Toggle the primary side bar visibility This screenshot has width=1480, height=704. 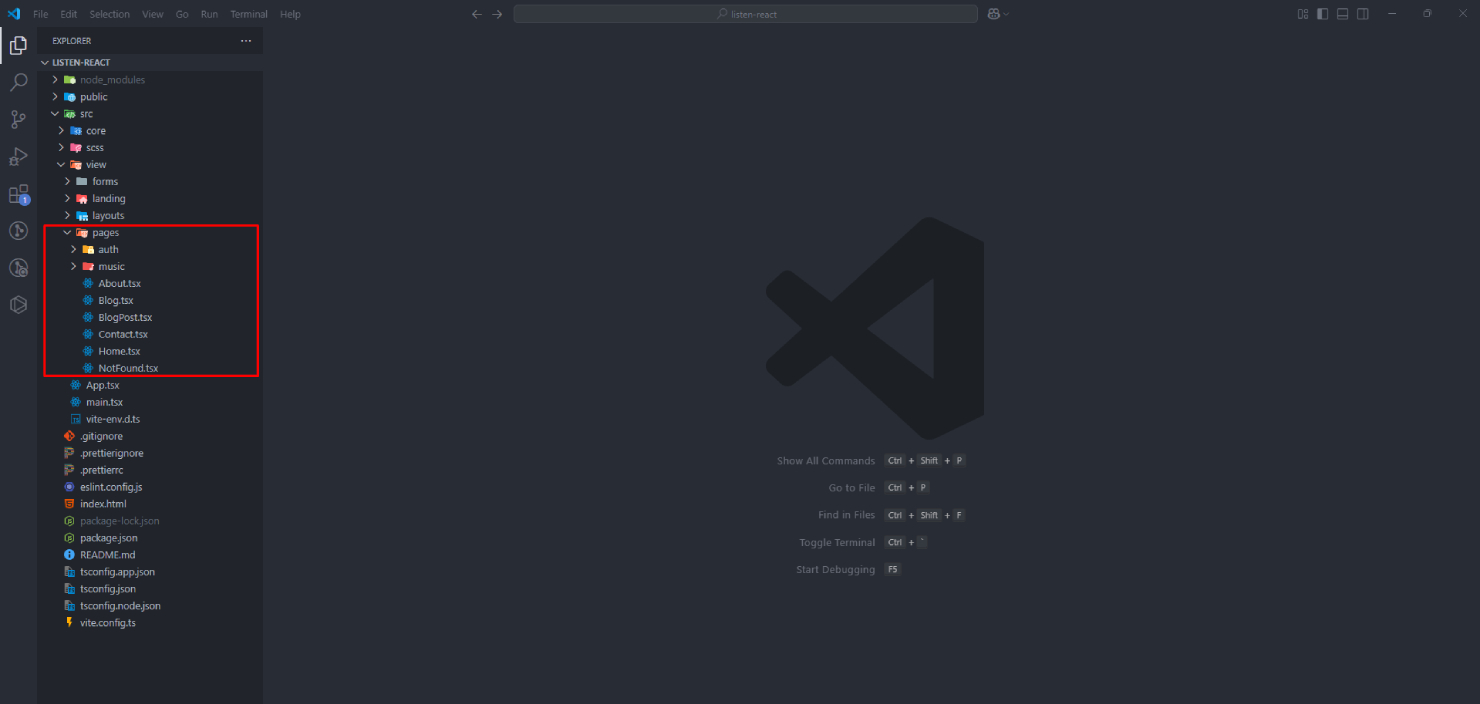coord(1323,14)
